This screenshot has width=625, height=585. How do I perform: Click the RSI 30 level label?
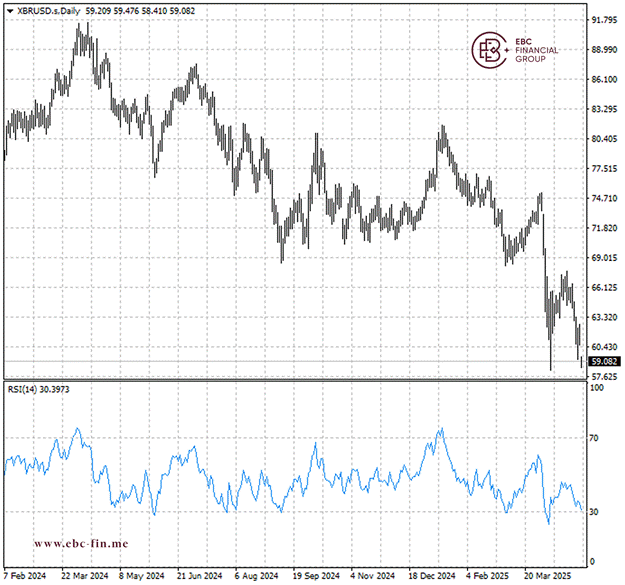595,512
